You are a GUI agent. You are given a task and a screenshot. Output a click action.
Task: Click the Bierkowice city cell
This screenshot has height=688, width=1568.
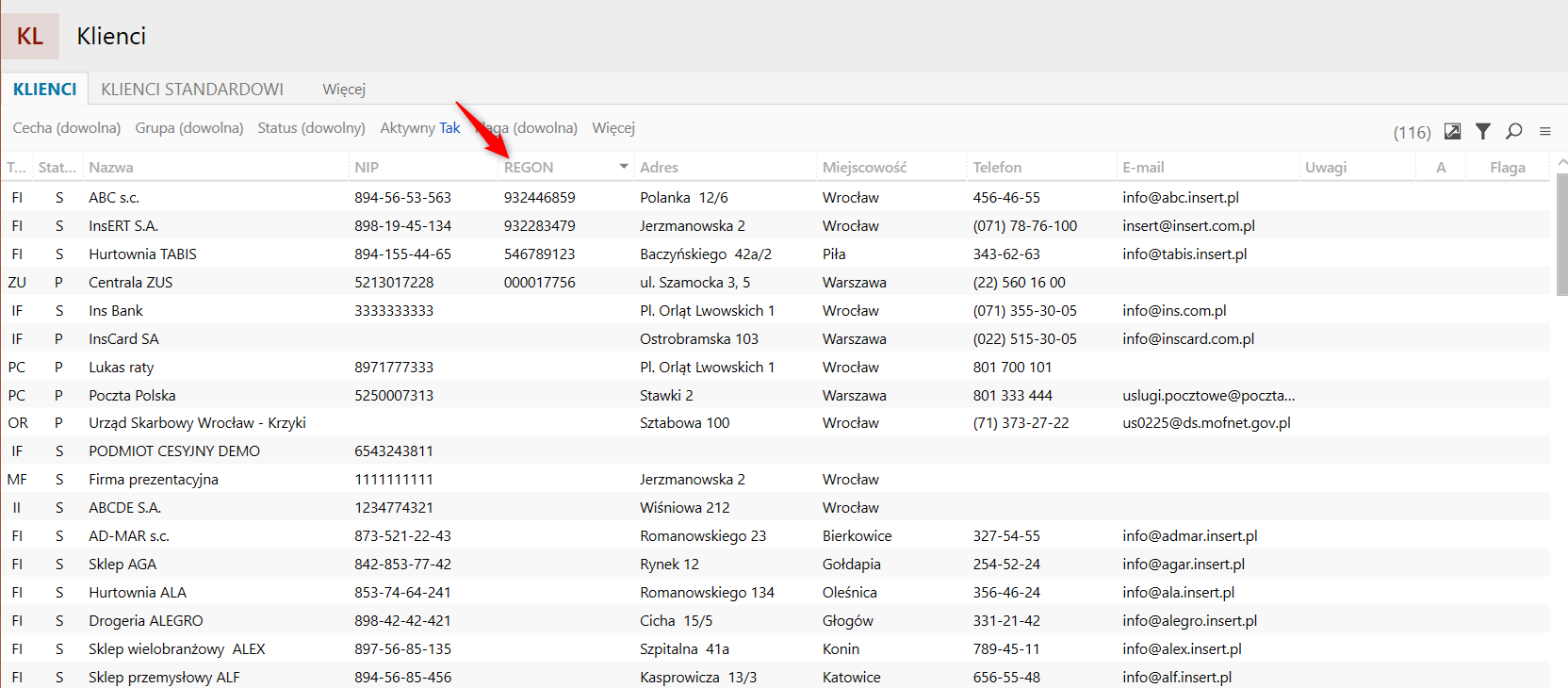[x=857, y=536]
